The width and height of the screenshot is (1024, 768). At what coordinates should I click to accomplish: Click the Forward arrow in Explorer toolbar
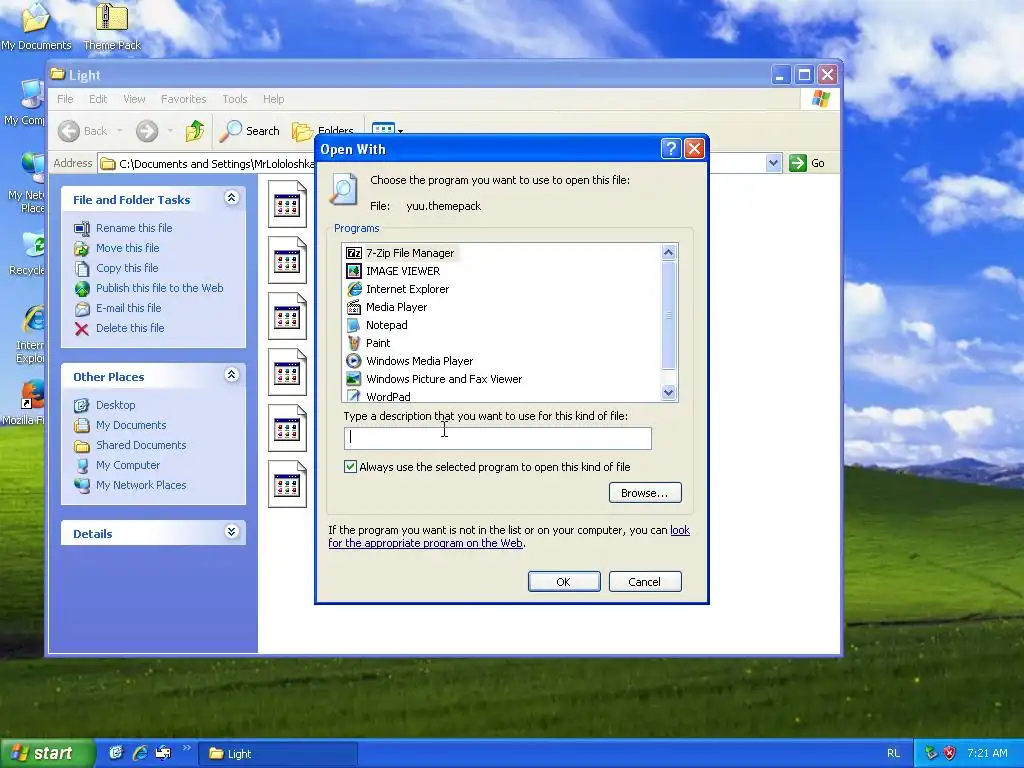(x=147, y=131)
